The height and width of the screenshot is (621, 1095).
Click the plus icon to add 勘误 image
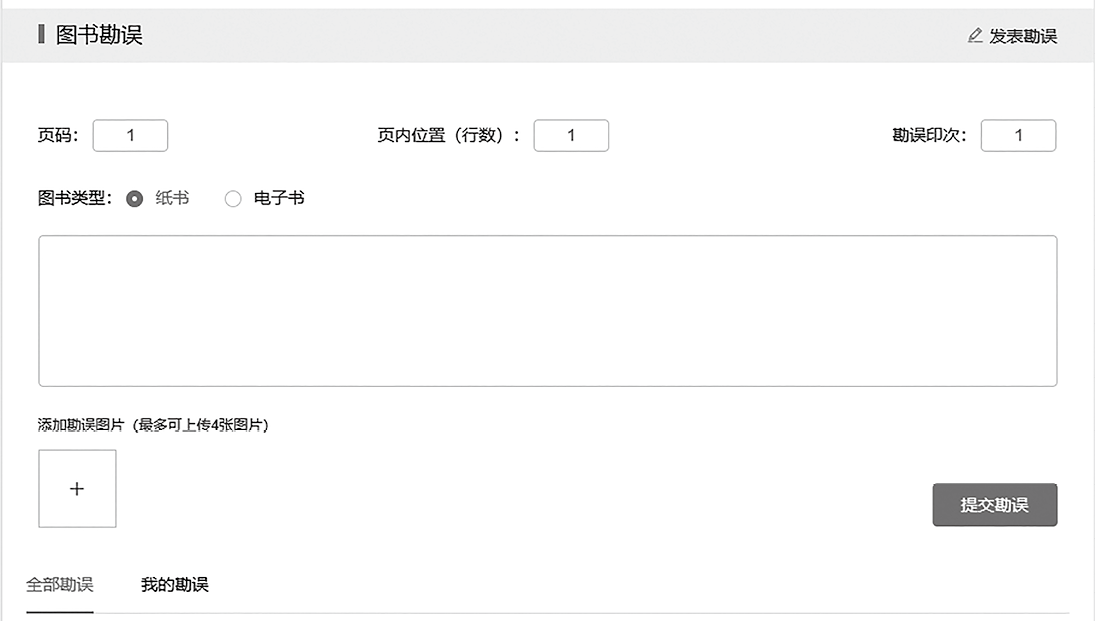coord(77,488)
